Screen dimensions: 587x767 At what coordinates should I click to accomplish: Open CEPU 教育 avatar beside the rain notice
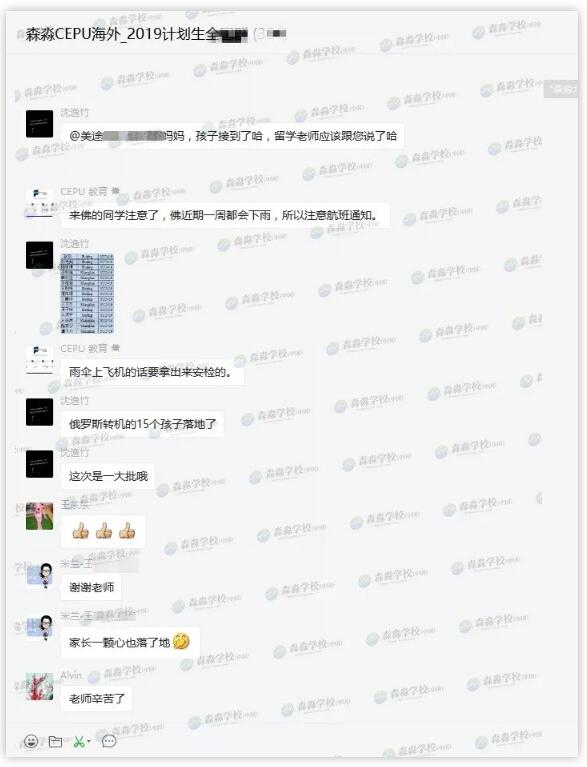pos(39,203)
